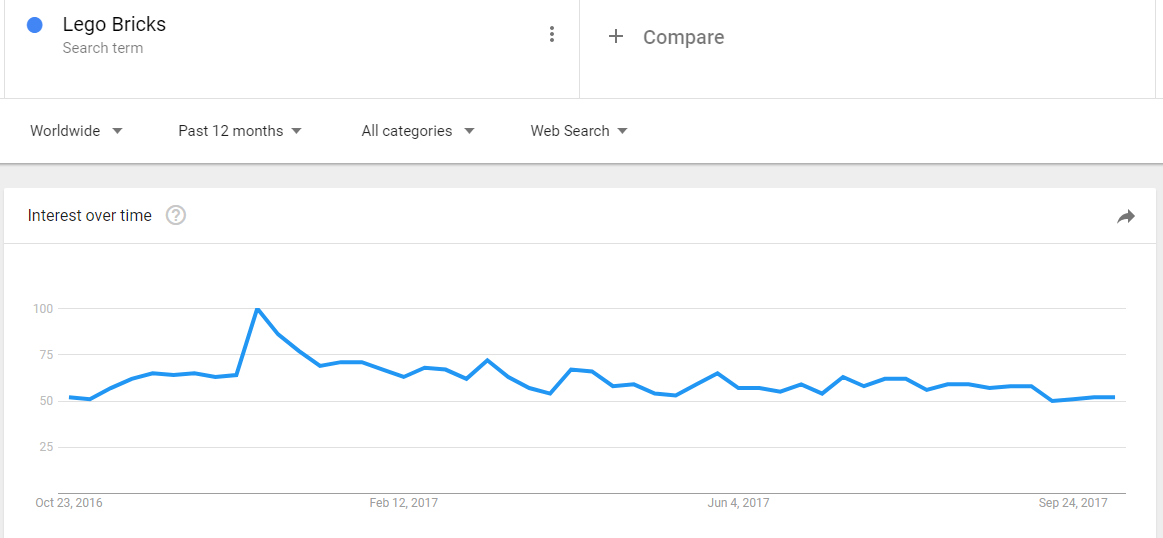Expand the All categories dropdown
The height and width of the screenshot is (538, 1163).
click(418, 131)
